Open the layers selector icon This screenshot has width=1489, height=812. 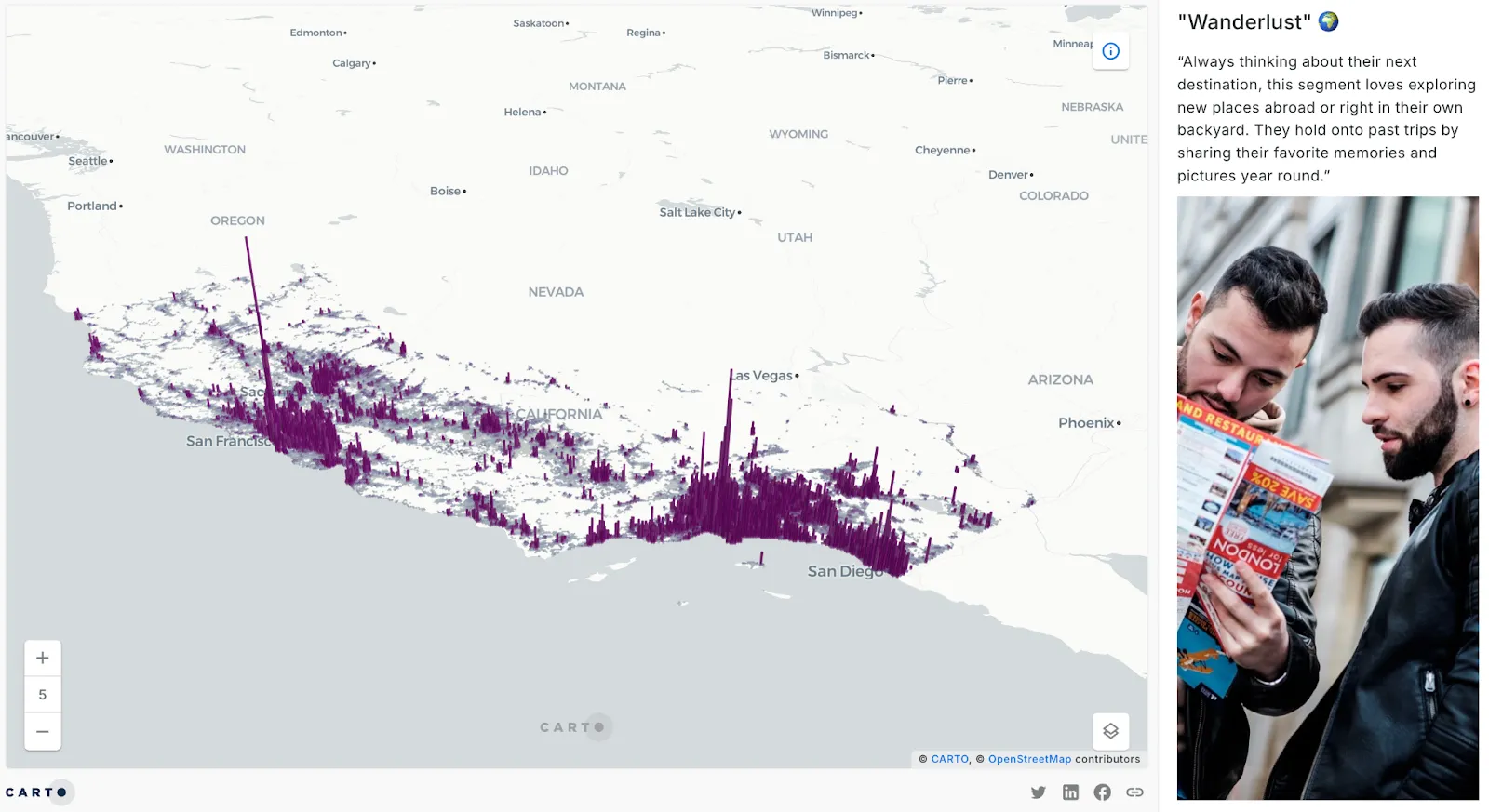(x=1110, y=731)
